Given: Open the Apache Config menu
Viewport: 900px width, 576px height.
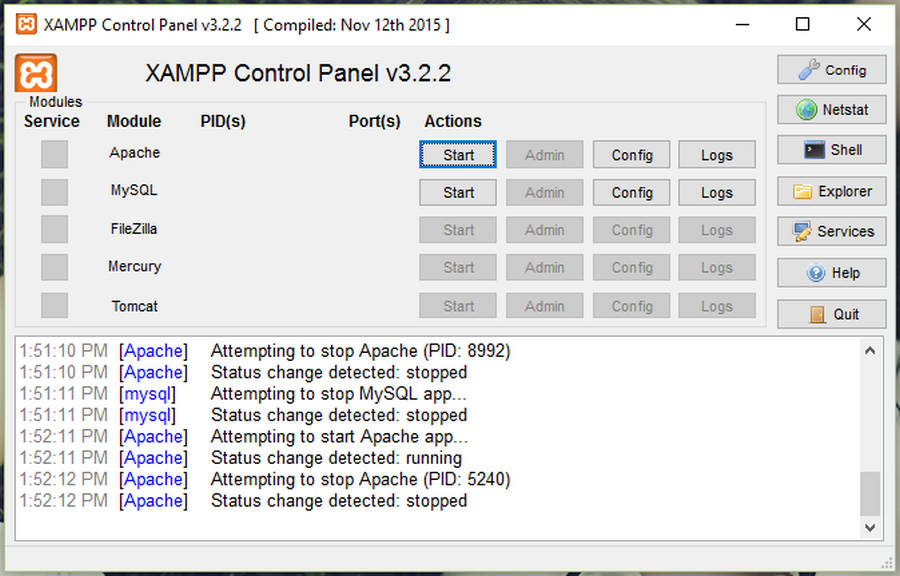Looking at the screenshot, I should (631, 155).
